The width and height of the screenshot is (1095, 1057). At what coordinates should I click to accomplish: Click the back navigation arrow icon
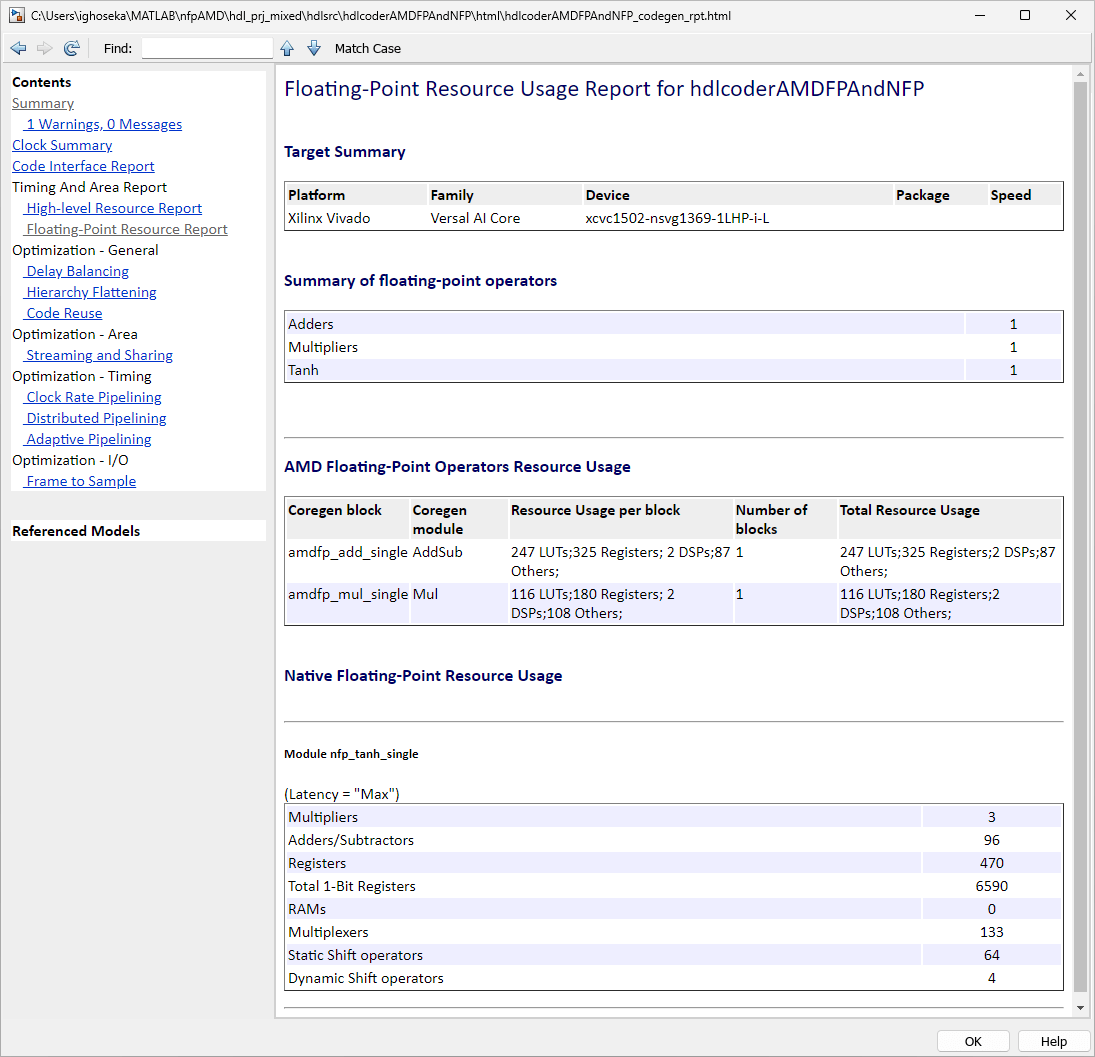tap(18, 48)
